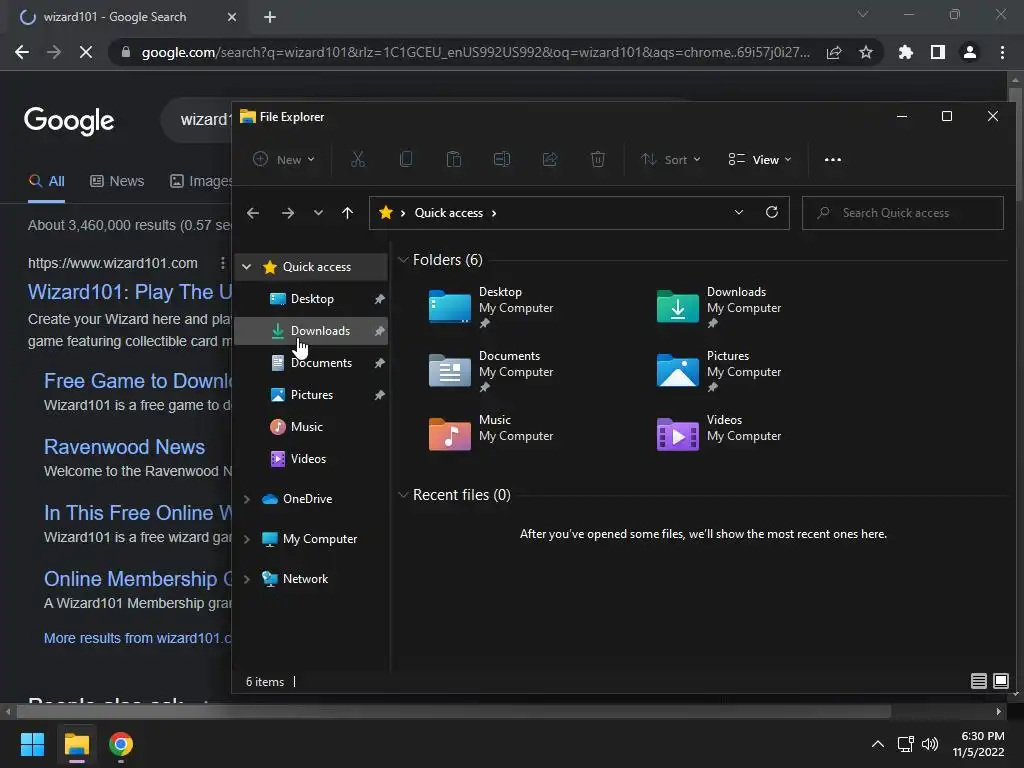Open the Free Game to Download link
The width and height of the screenshot is (1024, 768).
click(x=138, y=381)
